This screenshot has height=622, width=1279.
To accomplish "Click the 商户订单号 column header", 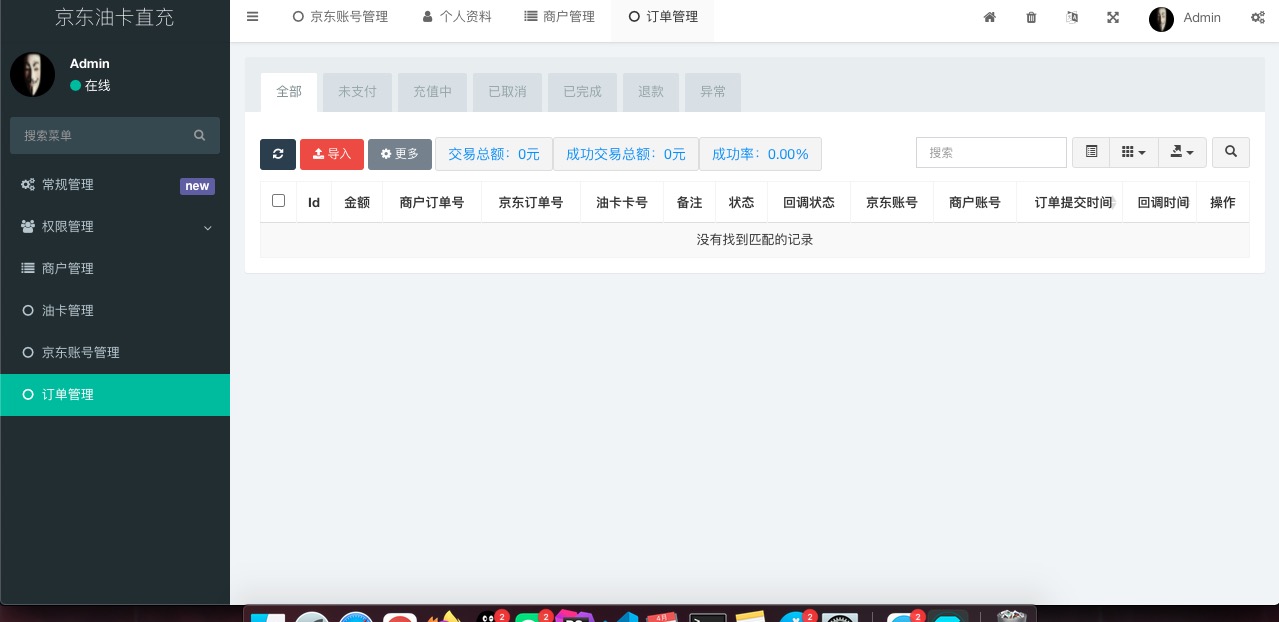I will 432,202.
